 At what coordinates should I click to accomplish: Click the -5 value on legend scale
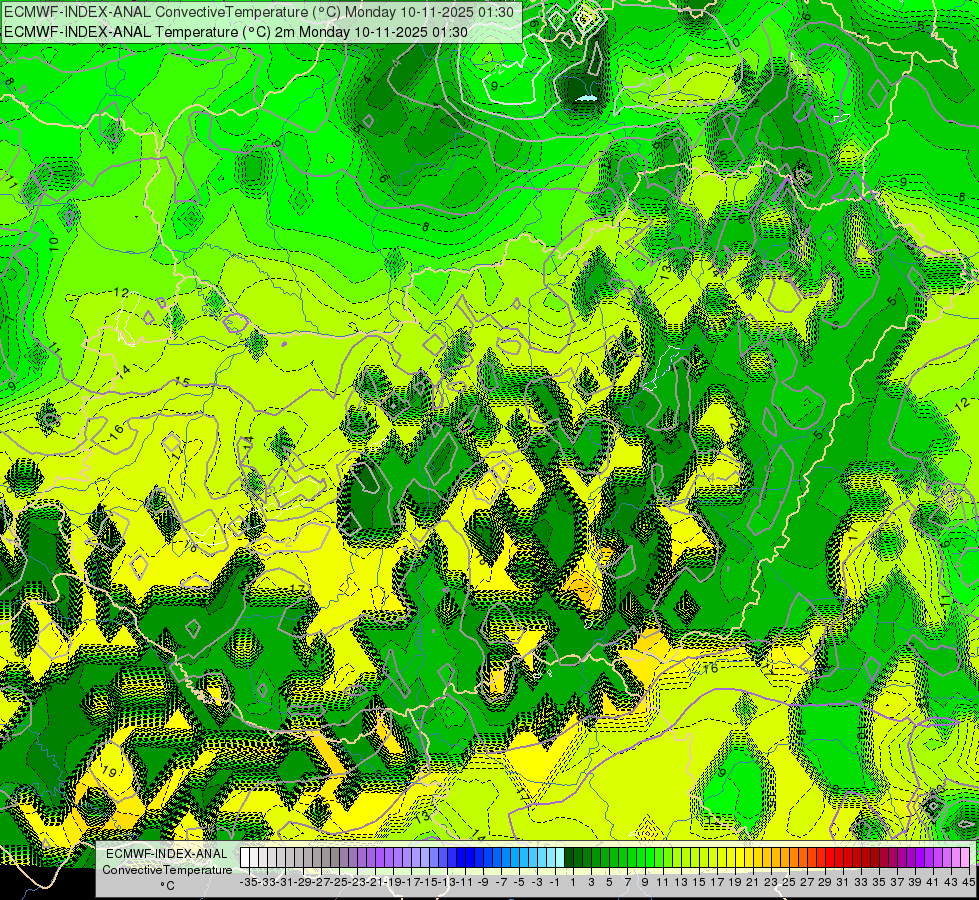tap(519, 883)
